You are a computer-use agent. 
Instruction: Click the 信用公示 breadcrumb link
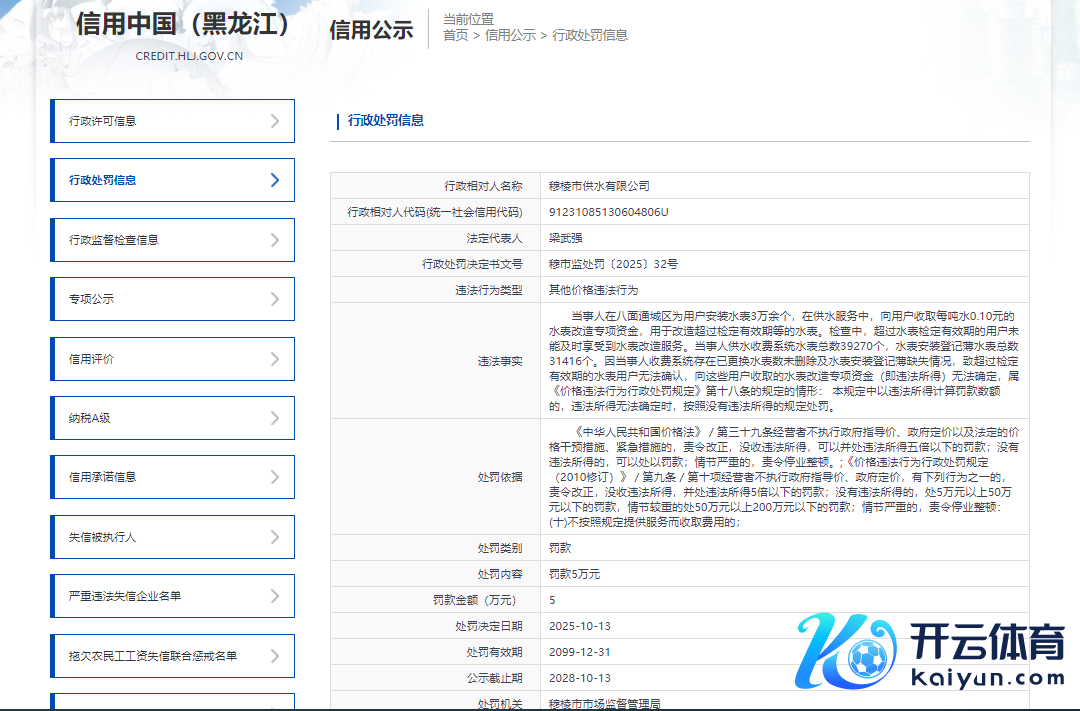click(510, 35)
